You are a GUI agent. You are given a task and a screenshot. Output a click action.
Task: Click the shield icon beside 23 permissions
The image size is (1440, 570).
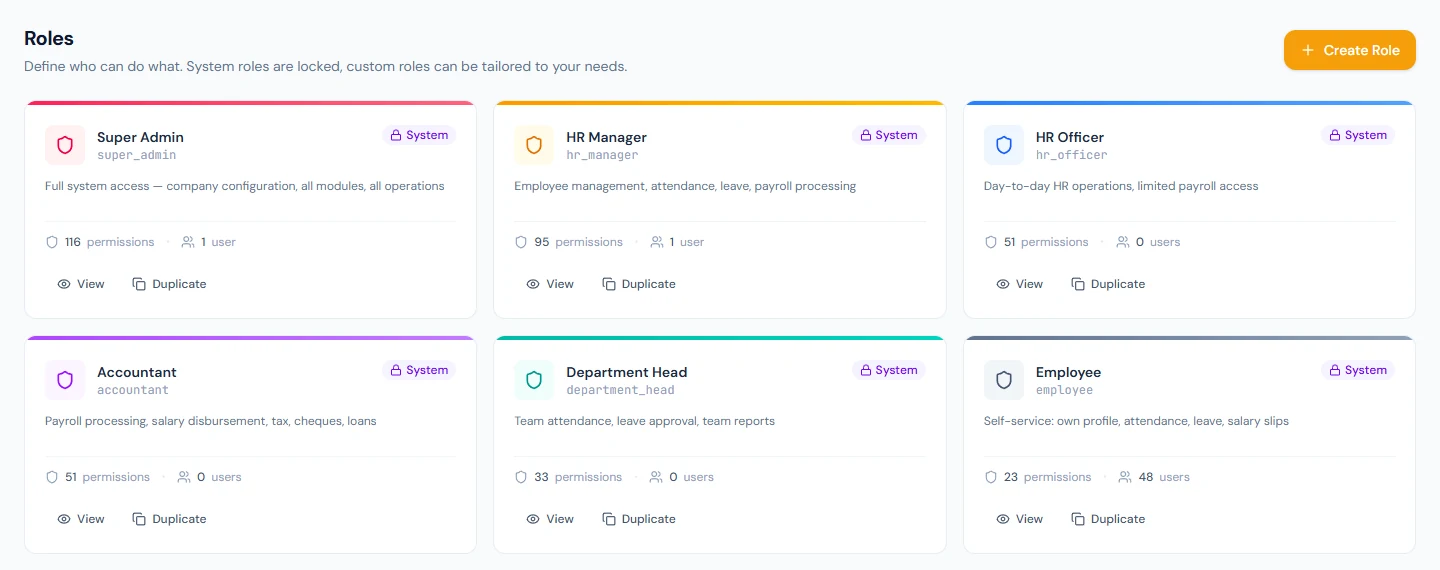tap(991, 477)
